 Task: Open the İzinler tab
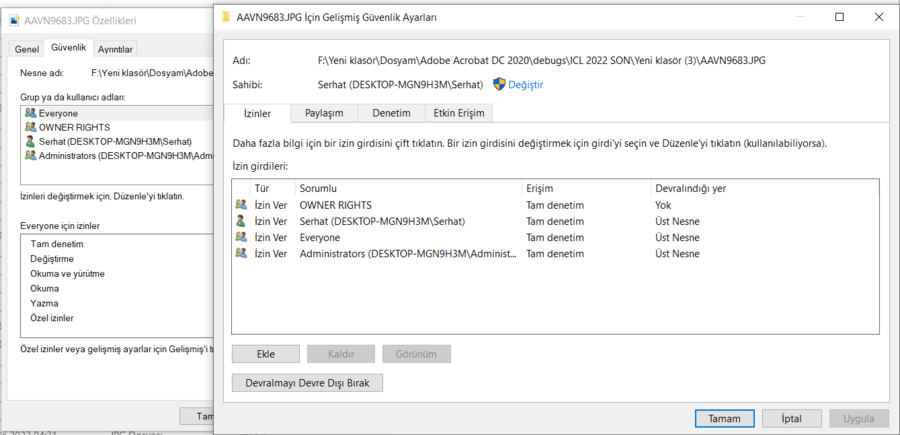click(x=258, y=113)
